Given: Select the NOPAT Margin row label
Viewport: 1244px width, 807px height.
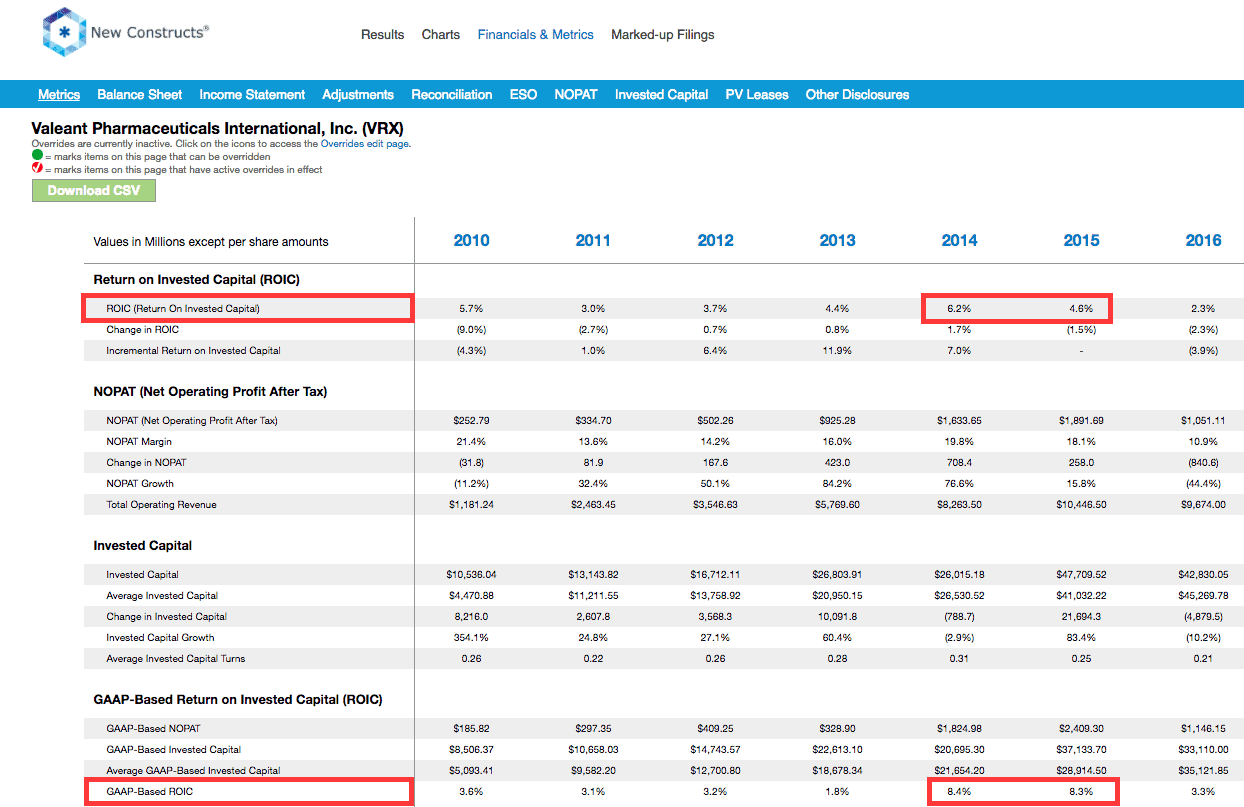Looking at the screenshot, I should 141,441.
